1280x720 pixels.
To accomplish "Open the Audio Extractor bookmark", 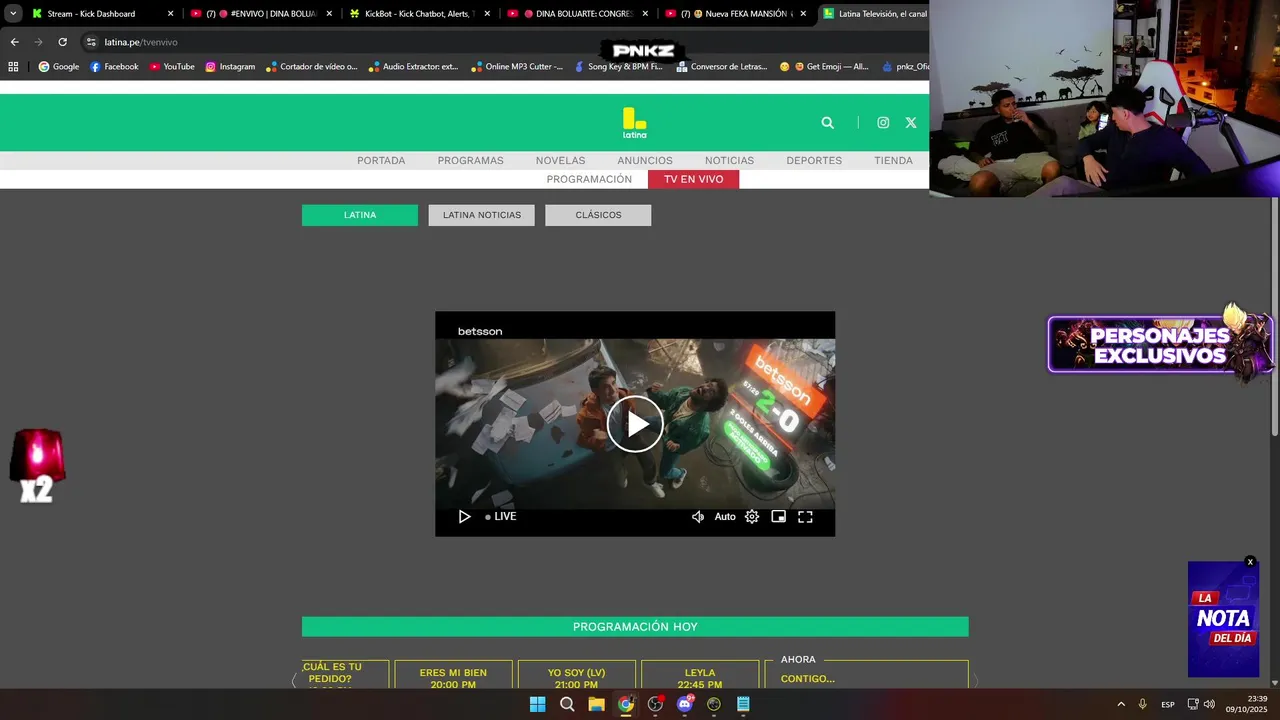I will (413, 67).
